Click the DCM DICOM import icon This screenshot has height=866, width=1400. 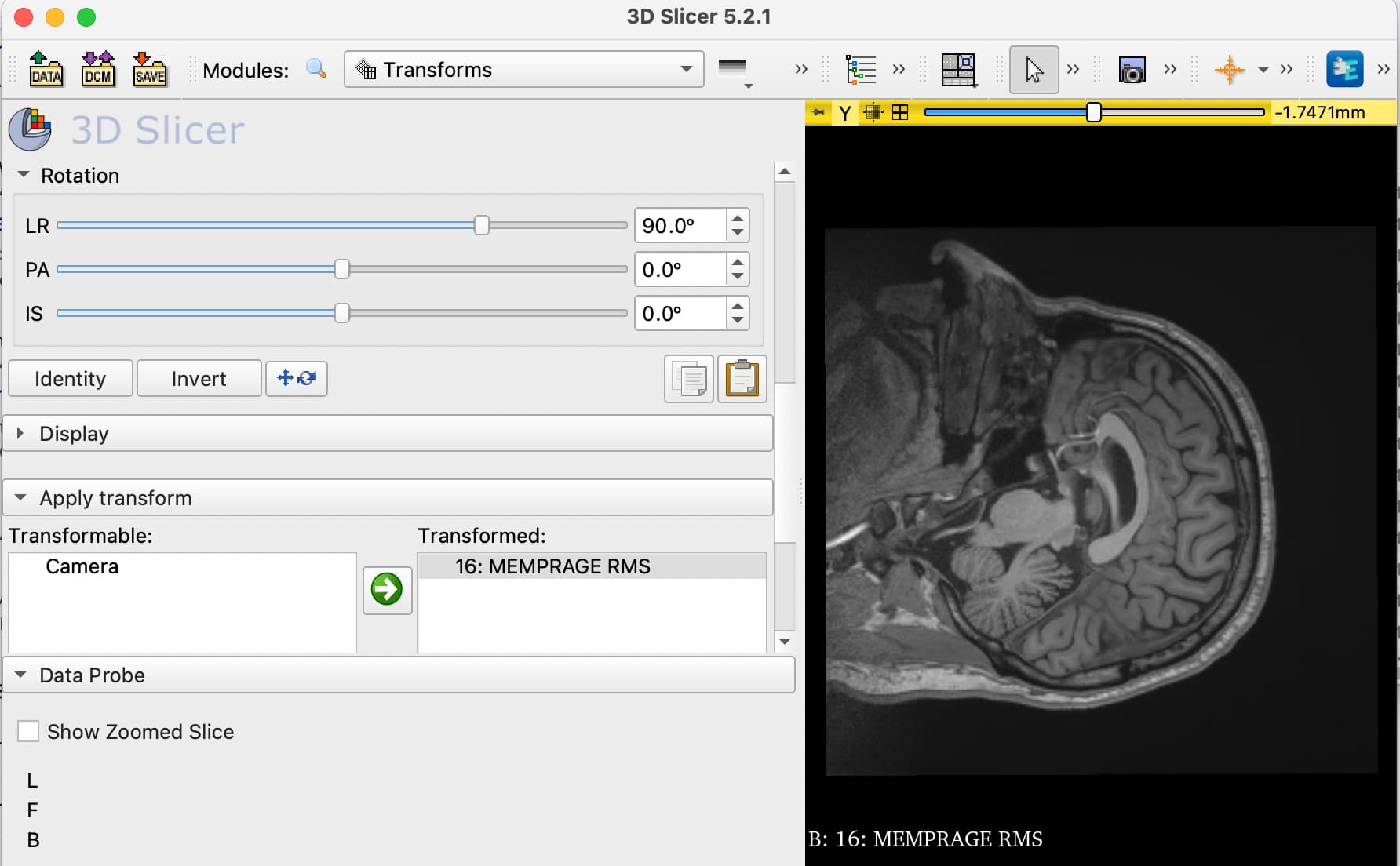[98, 69]
